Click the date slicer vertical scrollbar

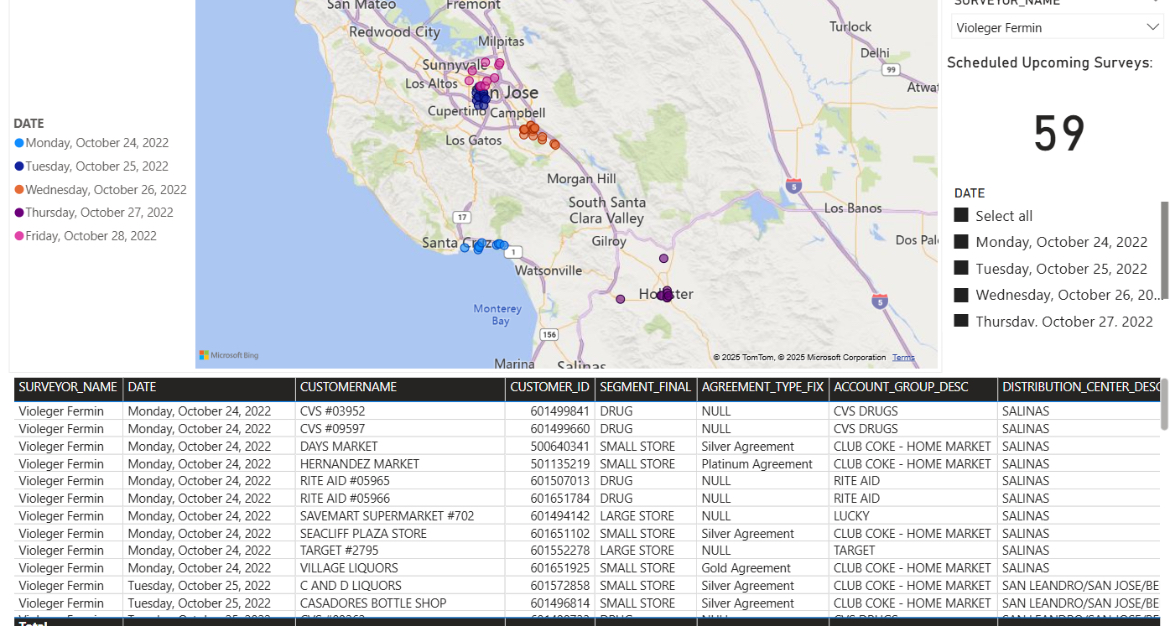pyautogui.click(x=1163, y=250)
